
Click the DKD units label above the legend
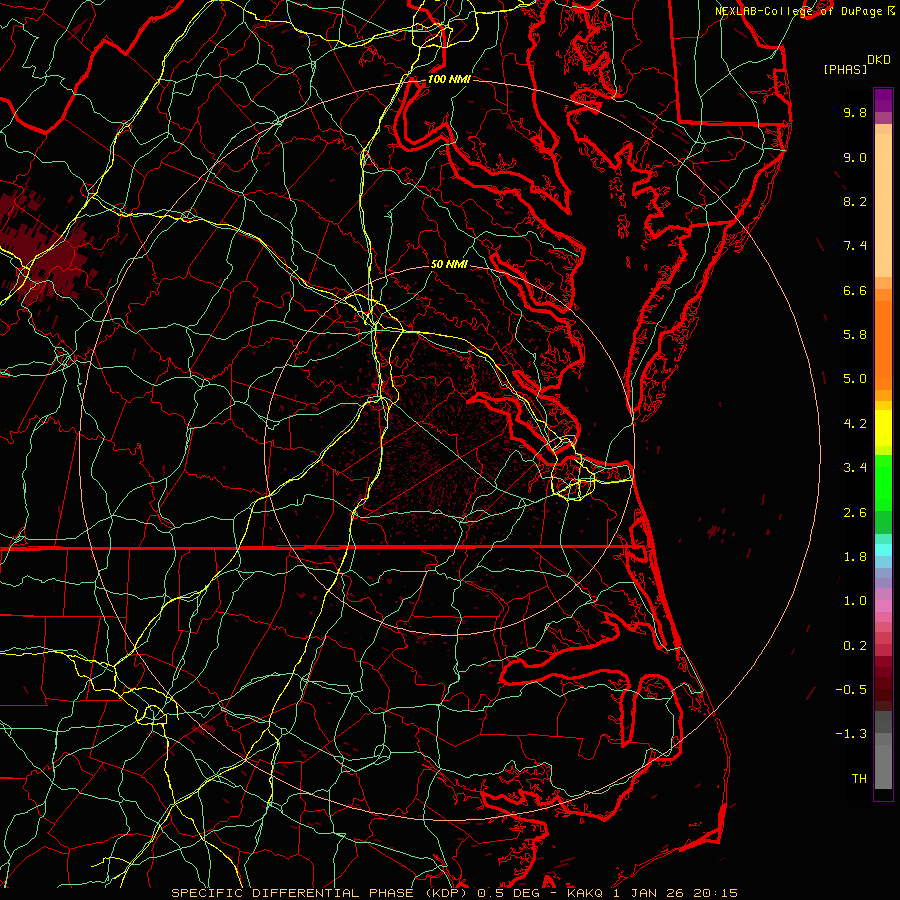[878, 60]
